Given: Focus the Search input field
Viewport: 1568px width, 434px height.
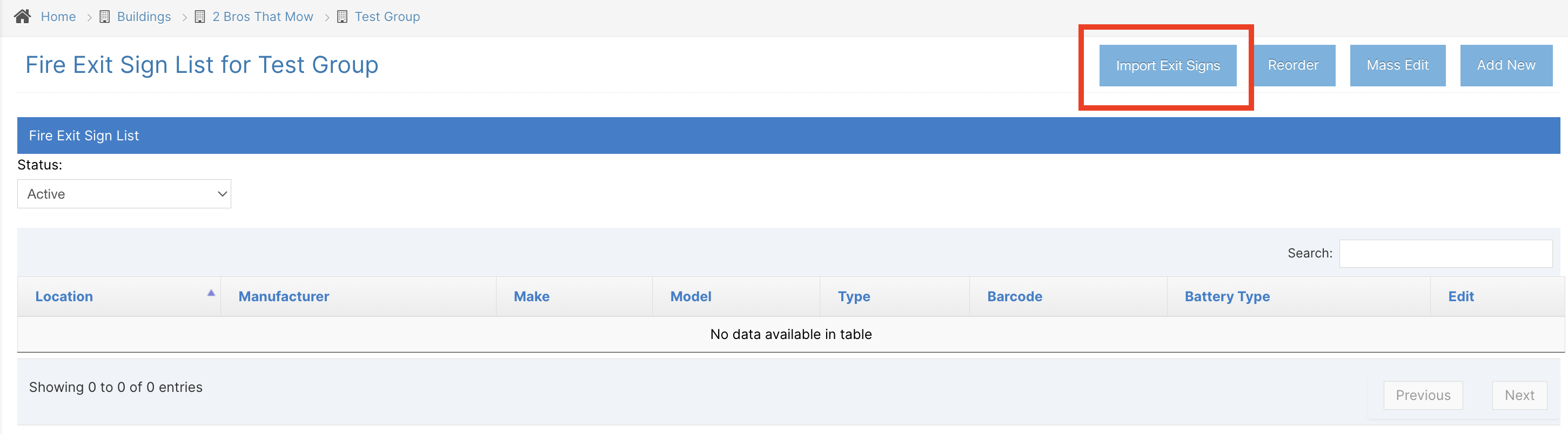Looking at the screenshot, I should (x=1446, y=254).
